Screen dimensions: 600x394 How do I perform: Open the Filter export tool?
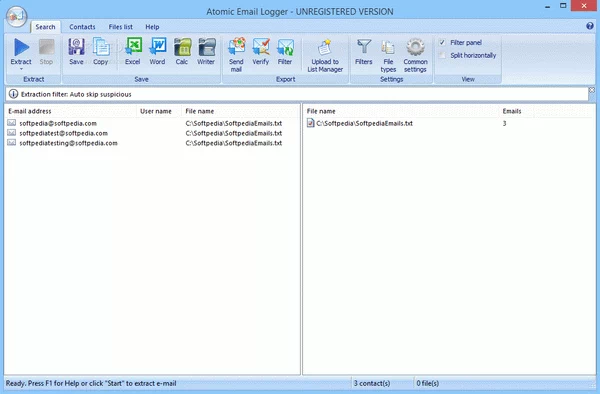(x=285, y=52)
